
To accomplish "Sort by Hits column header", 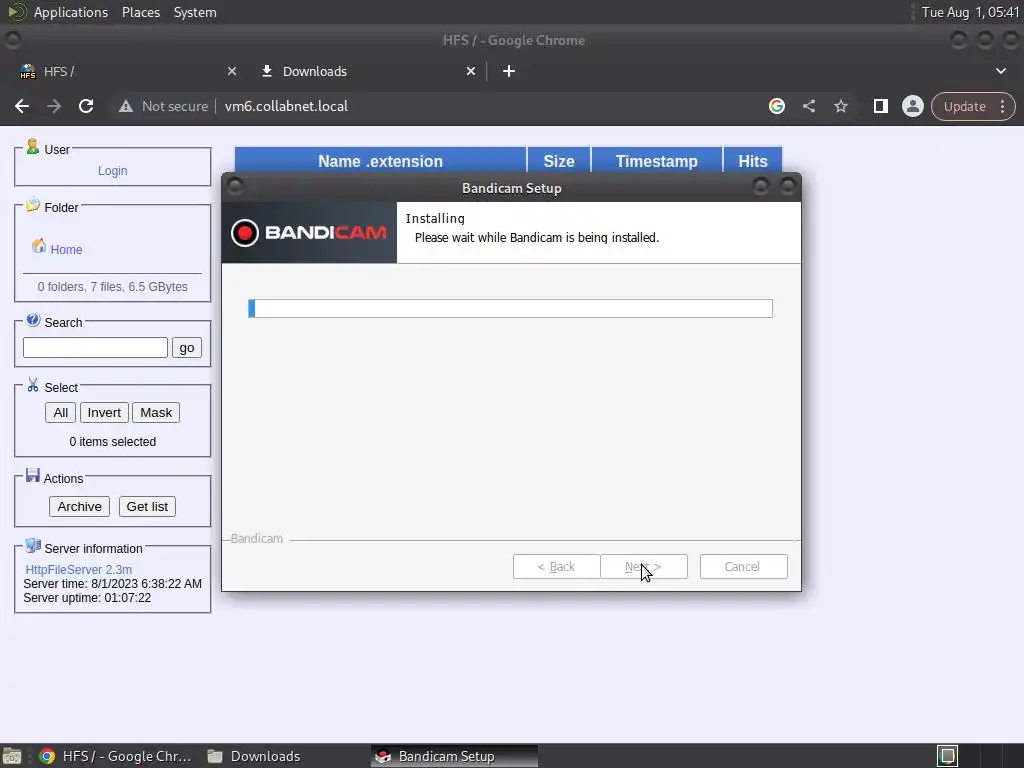I will click(x=752, y=161).
